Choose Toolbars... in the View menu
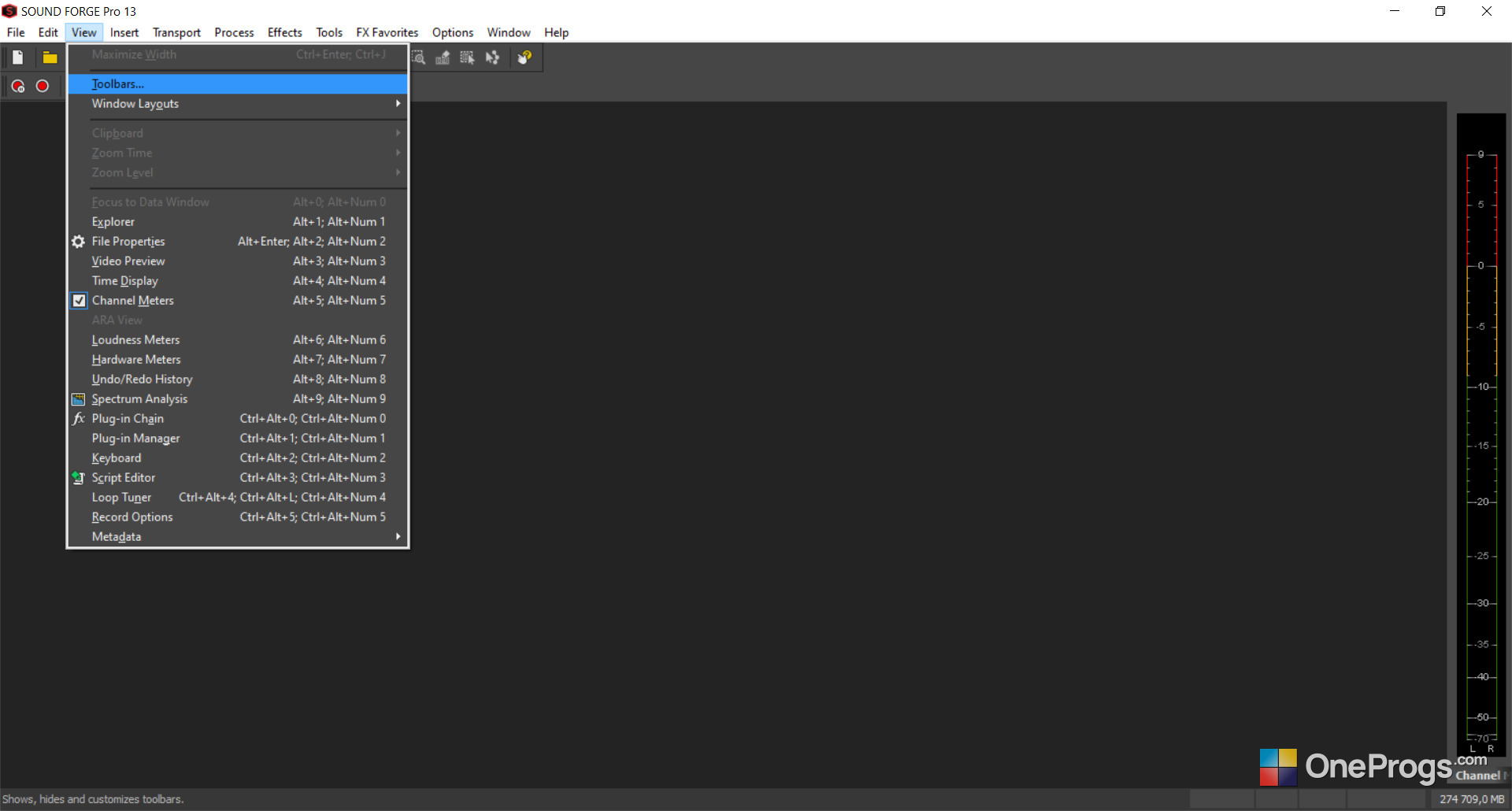1512x811 pixels. pos(238,84)
